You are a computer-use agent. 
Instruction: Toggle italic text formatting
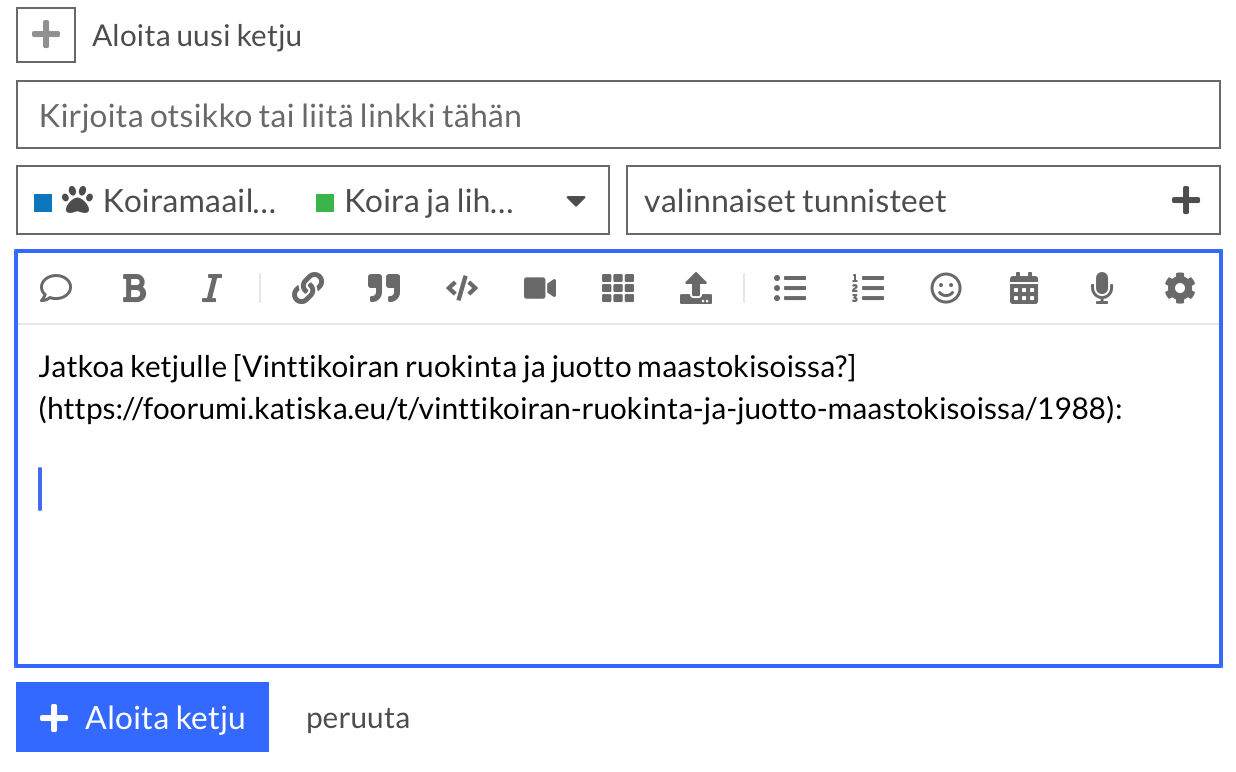tap(211, 289)
